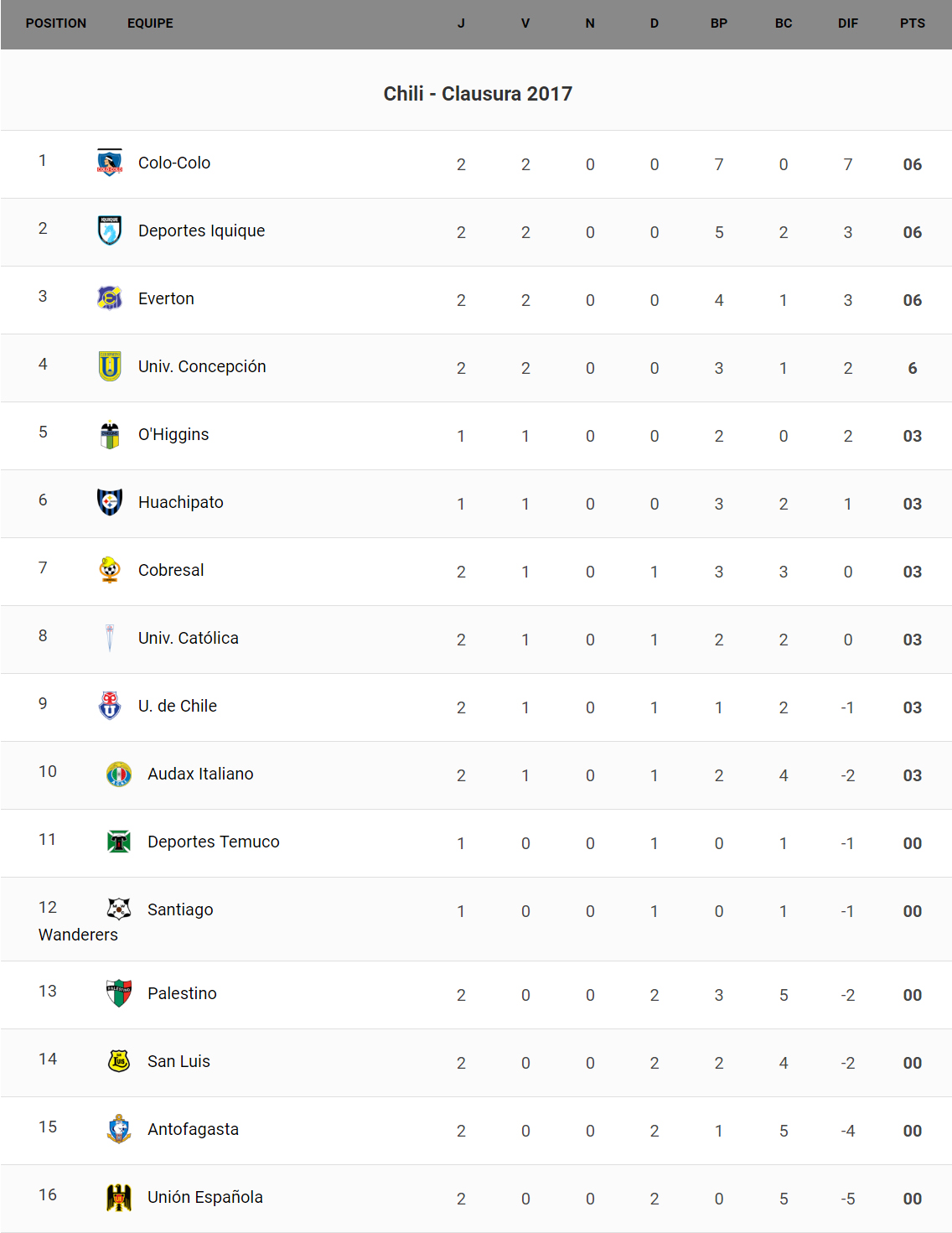The width and height of the screenshot is (952, 1233).
Task: Click the PTS column header
Action: pyautogui.click(x=912, y=23)
